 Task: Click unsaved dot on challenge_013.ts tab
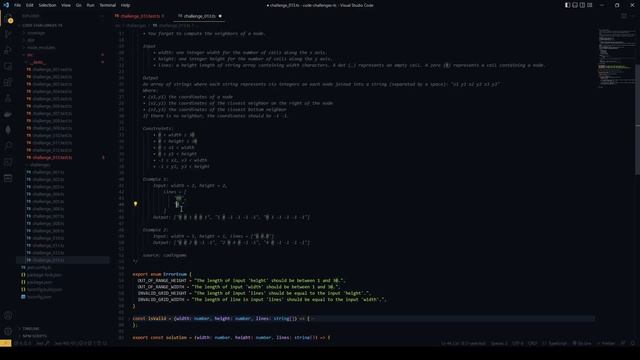[x=220, y=16]
